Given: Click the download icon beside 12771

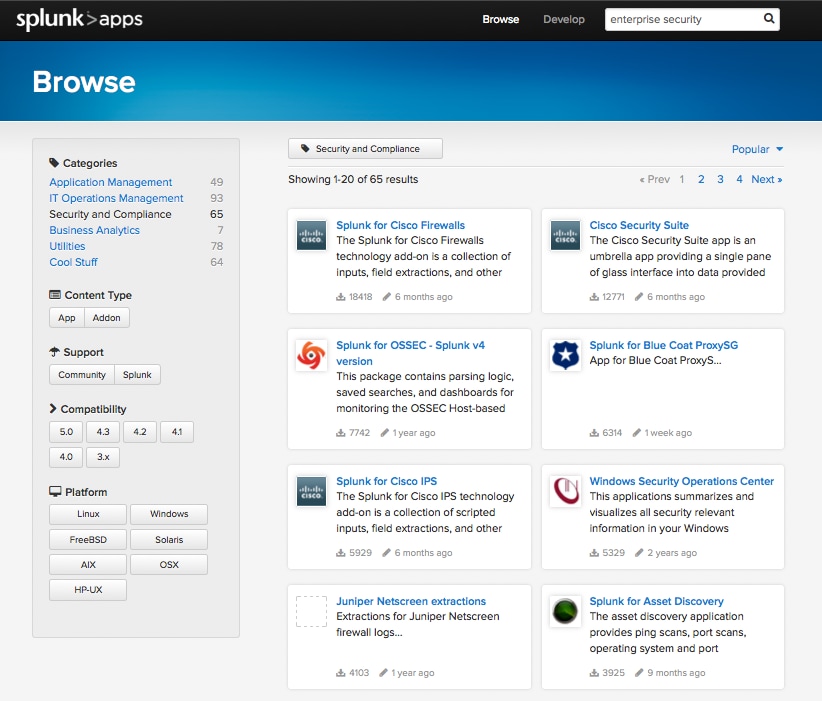Looking at the screenshot, I should pos(594,297).
